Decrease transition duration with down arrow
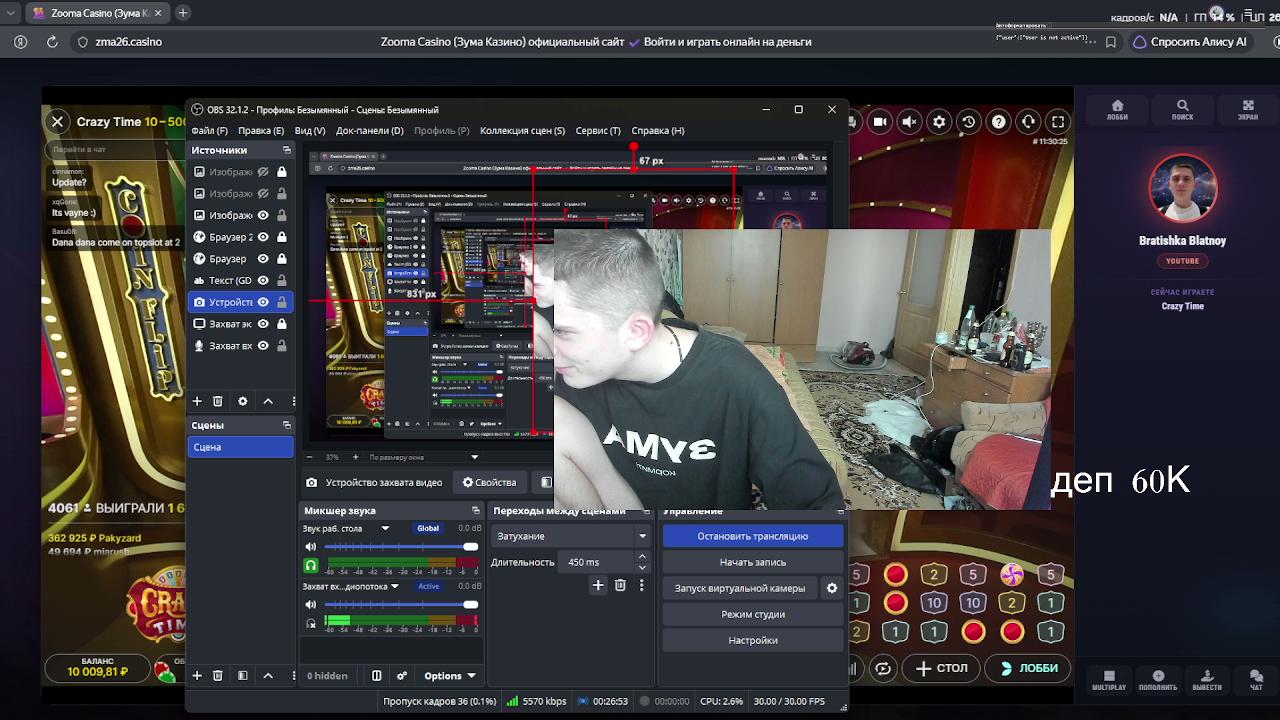 coord(642,567)
